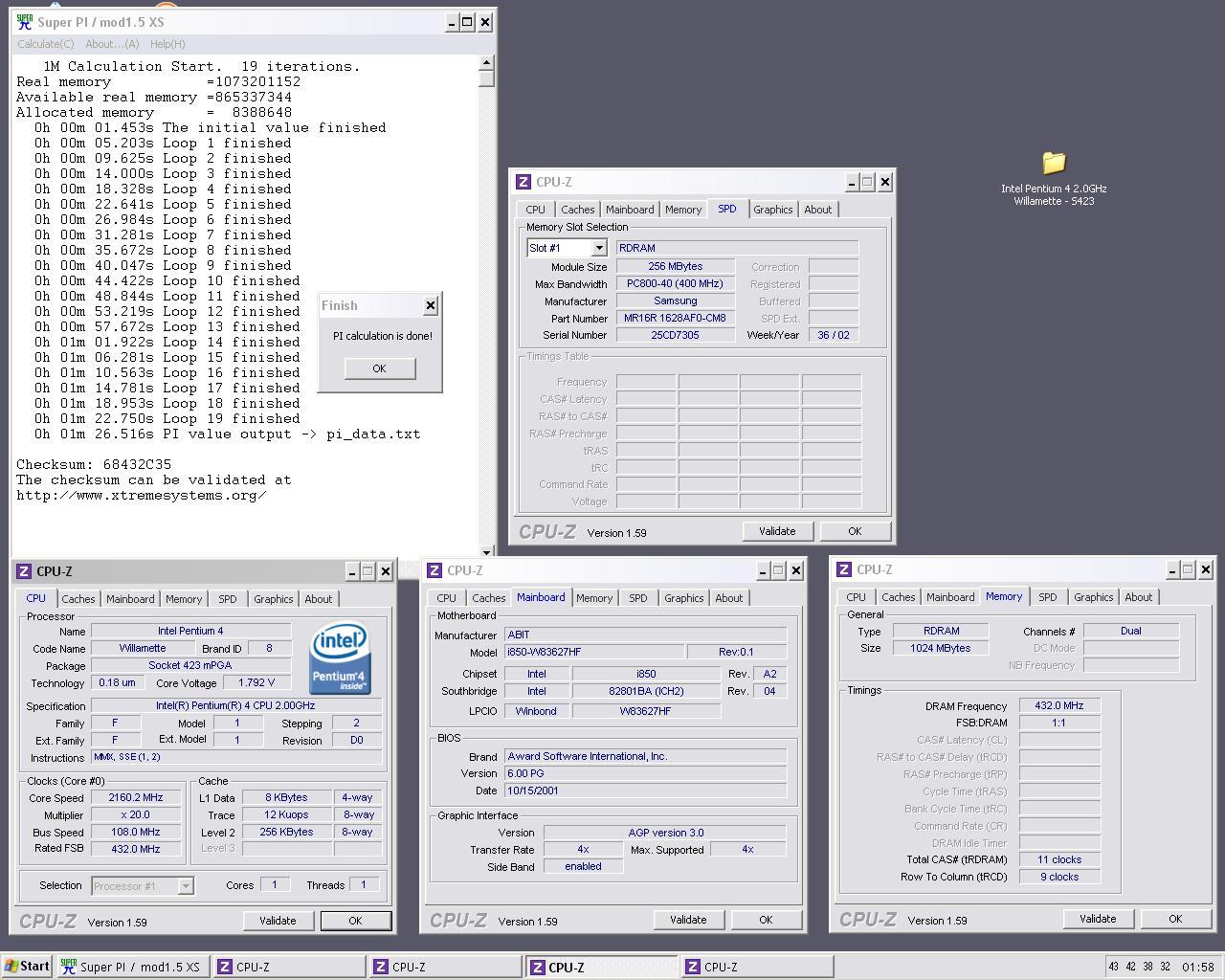The image size is (1225, 980).
Task: Click the CPU-Z icon in Mainboard window title
Action: [x=434, y=570]
